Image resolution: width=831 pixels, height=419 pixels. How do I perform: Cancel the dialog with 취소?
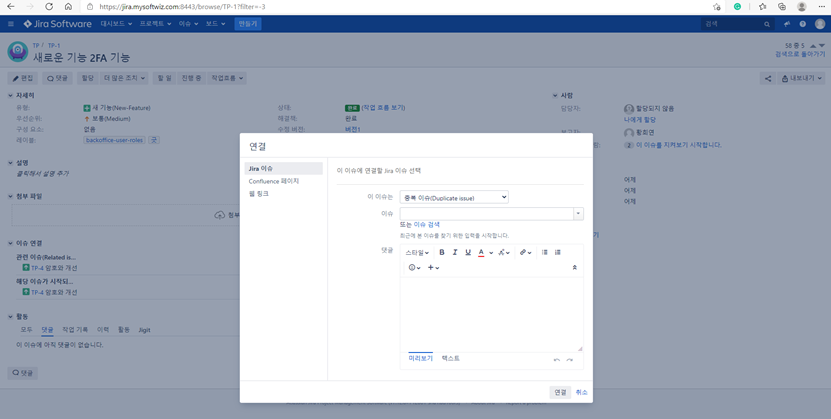click(x=581, y=393)
